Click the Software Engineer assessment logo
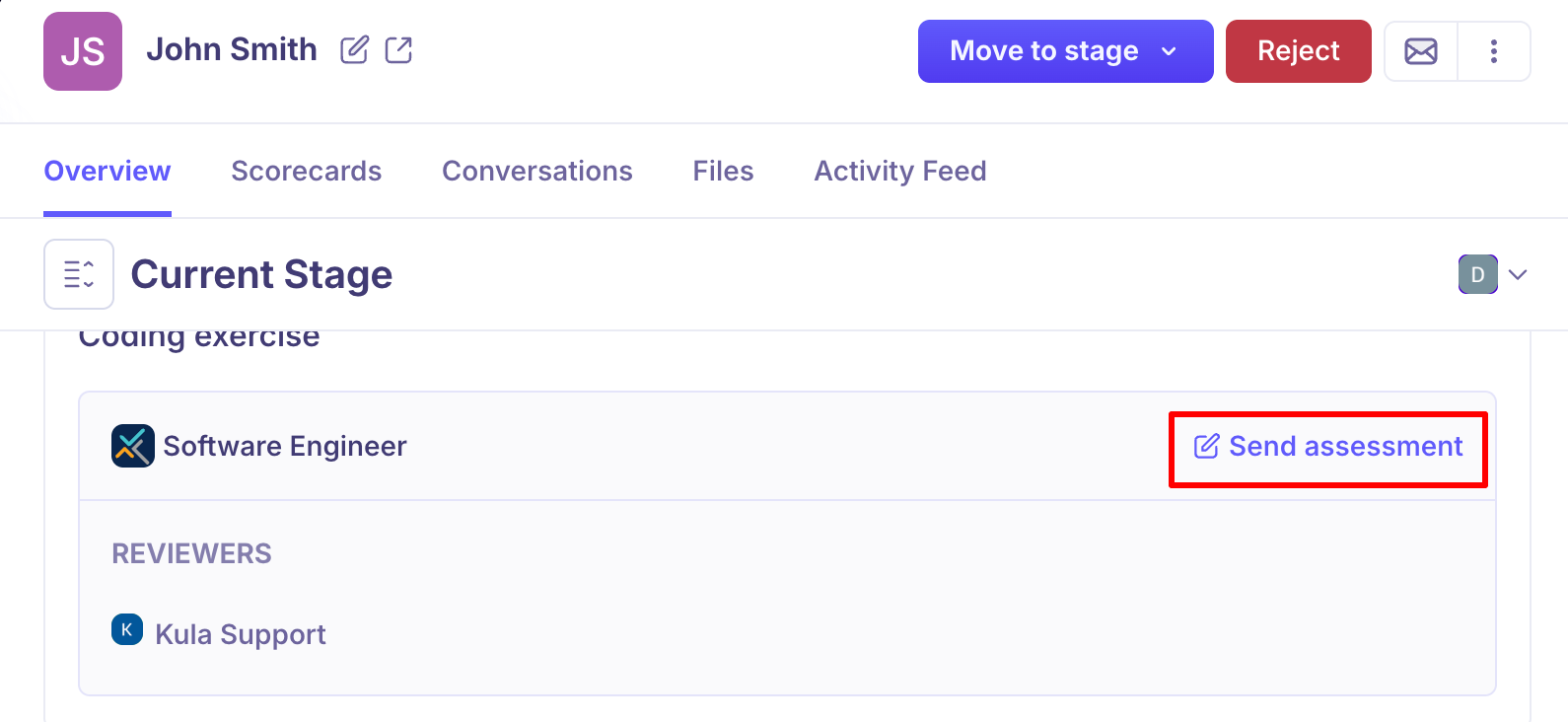The width and height of the screenshot is (1568, 722). coord(133,446)
